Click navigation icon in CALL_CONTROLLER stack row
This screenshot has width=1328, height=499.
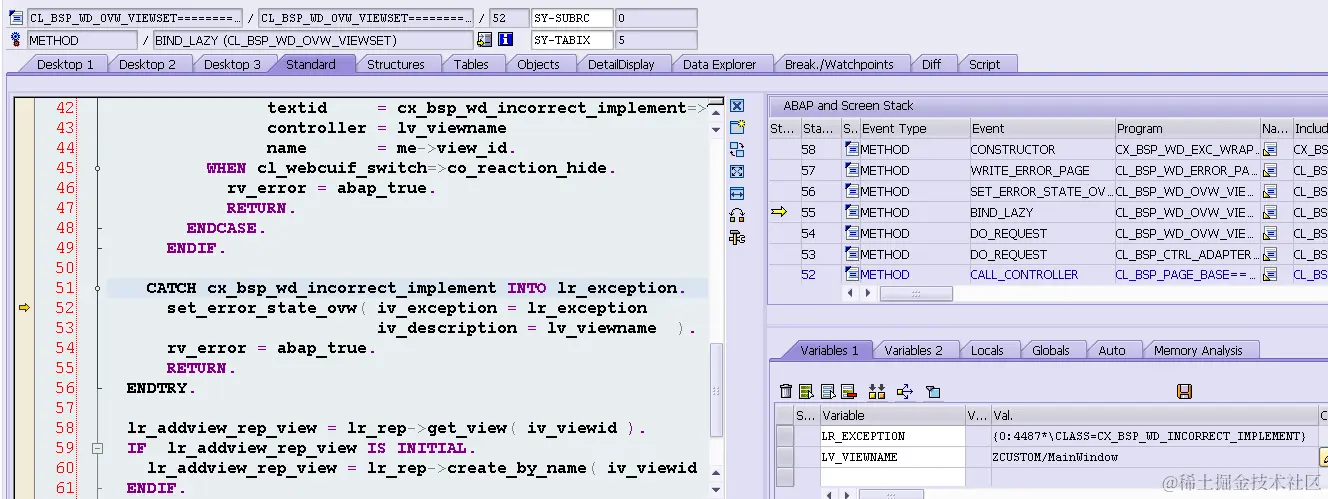[1270, 274]
